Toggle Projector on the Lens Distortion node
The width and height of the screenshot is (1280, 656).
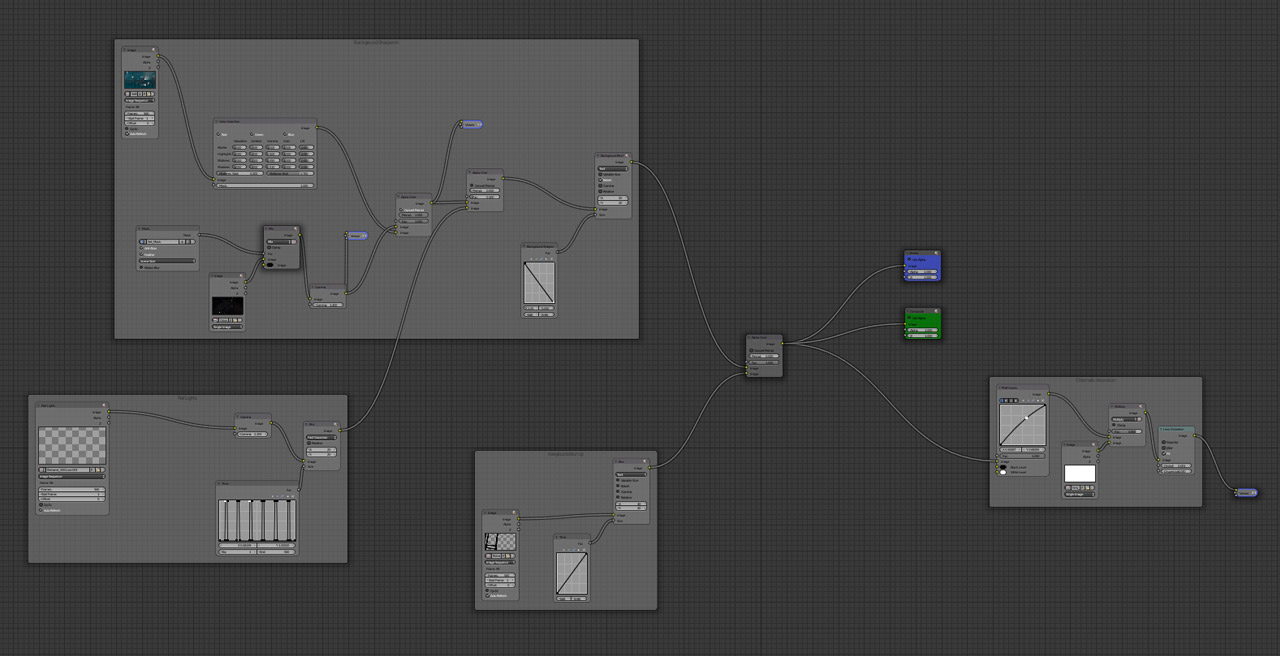[1164, 442]
